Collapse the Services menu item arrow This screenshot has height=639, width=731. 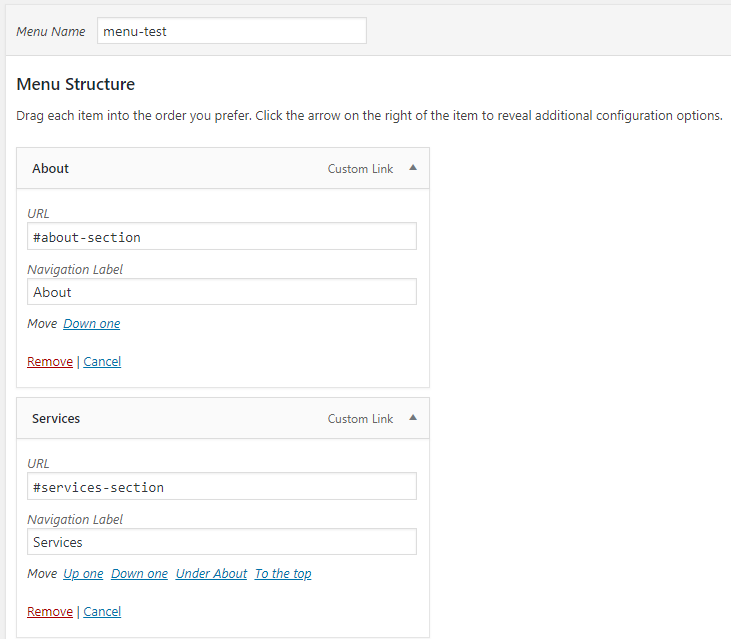413,418
